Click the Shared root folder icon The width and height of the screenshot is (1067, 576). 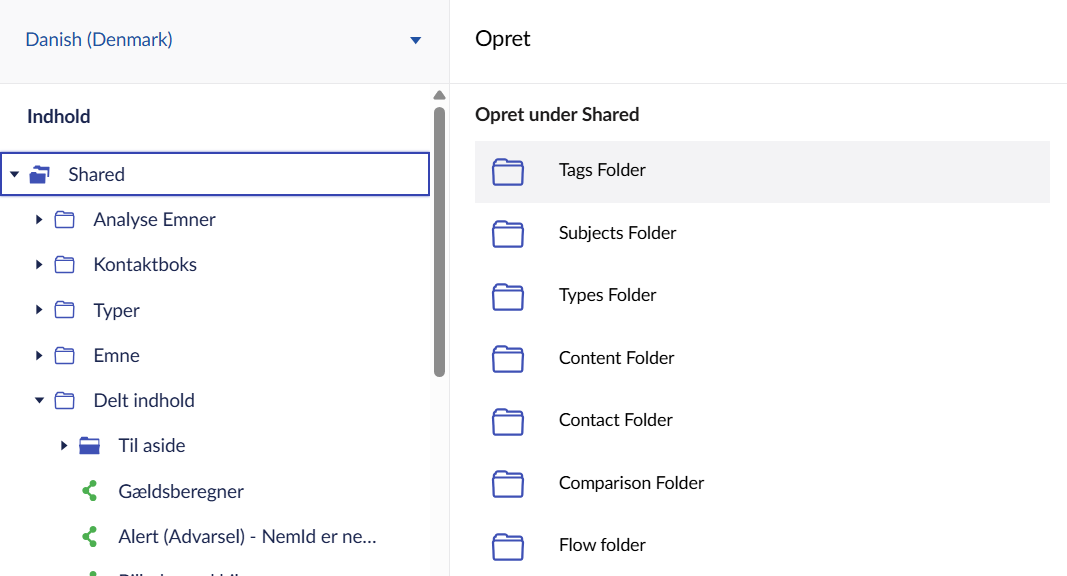click(40, 175)
